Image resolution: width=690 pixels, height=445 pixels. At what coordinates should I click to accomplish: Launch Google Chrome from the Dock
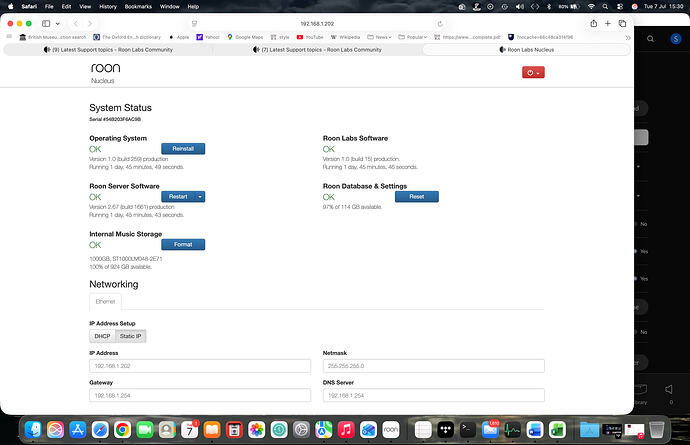(122, 430)
